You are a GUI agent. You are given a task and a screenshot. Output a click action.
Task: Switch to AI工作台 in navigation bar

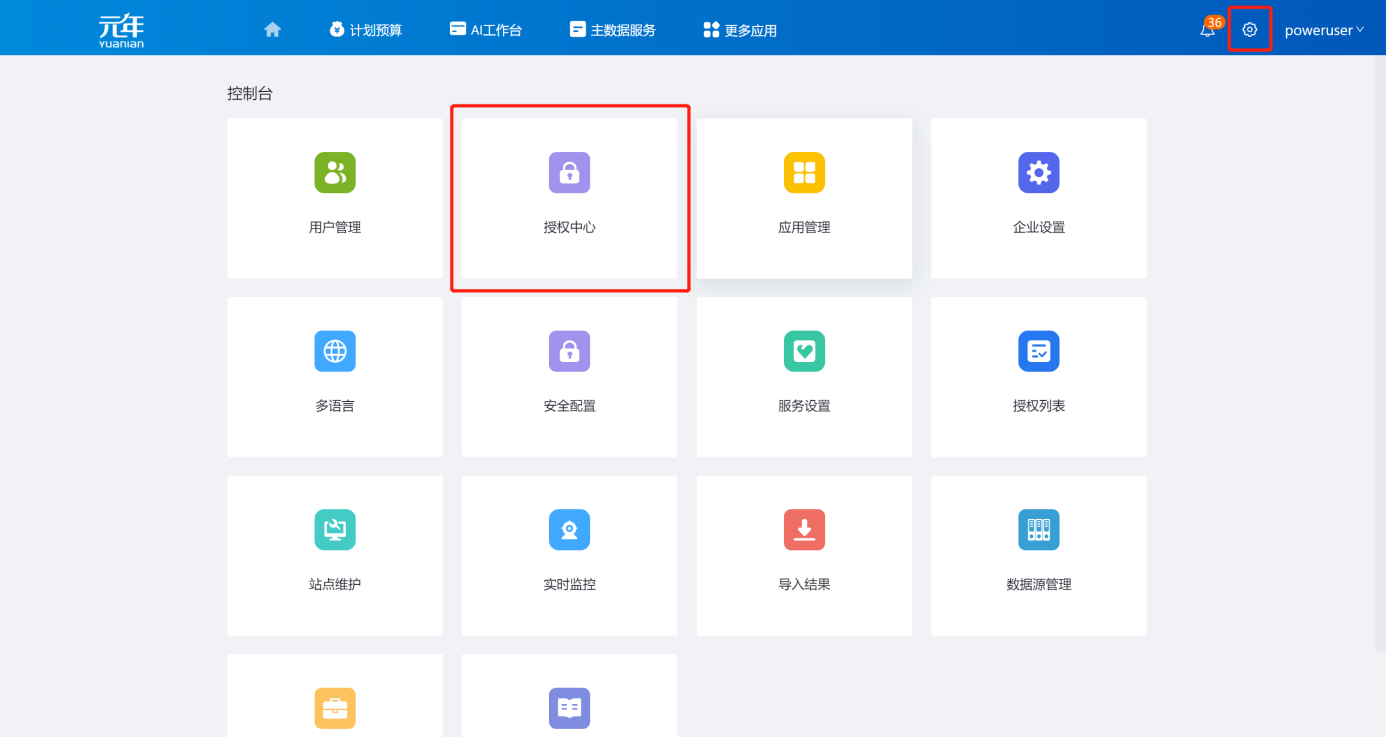pyautogui.click(x=486, y=30)
